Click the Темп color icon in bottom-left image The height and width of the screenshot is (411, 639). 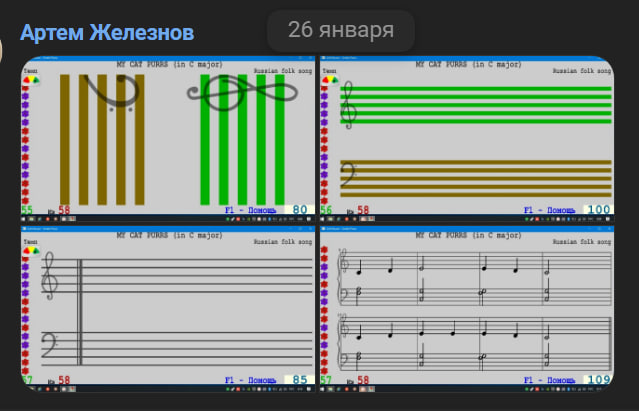(x=32, y=251)
